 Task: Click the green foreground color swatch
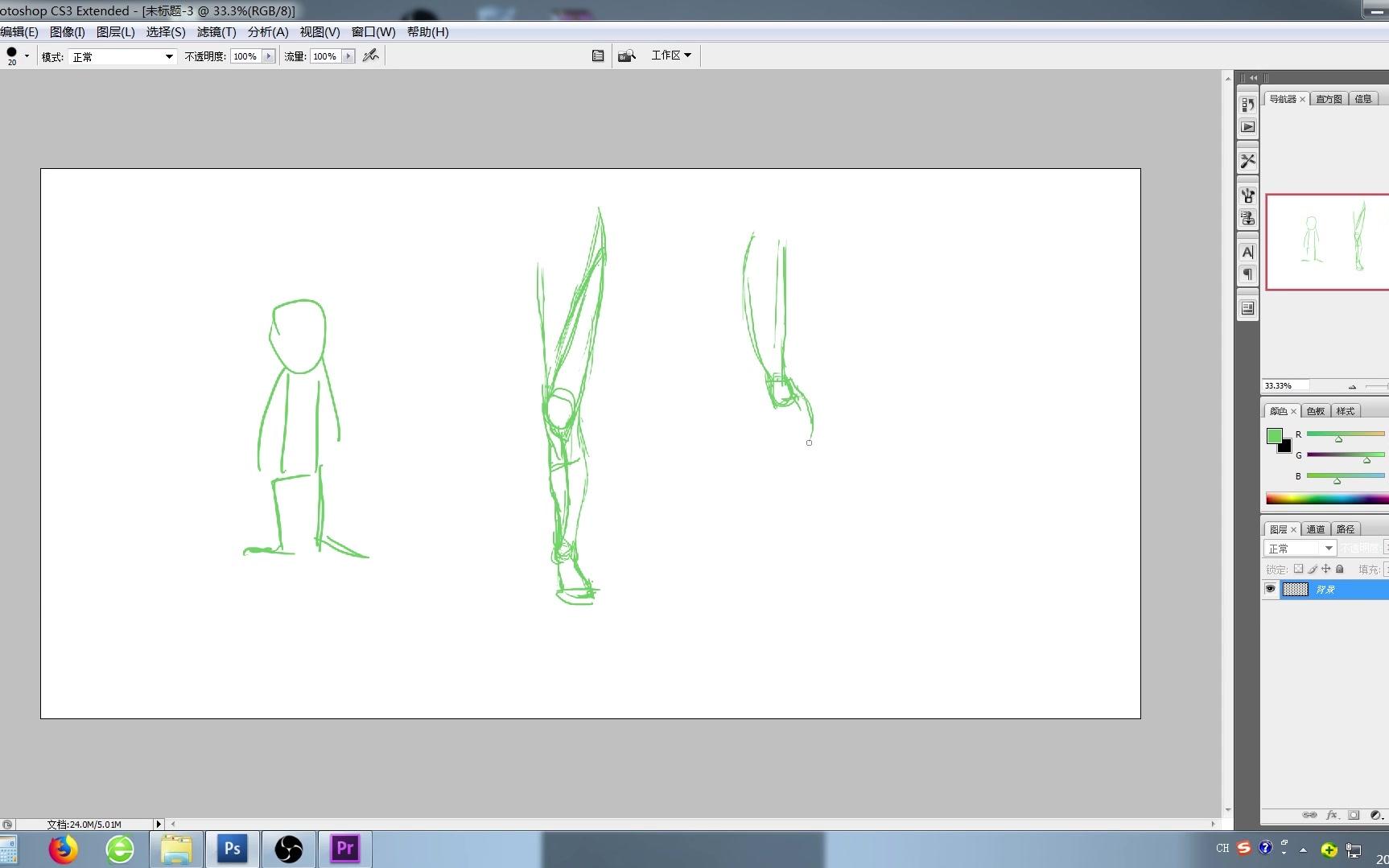[1273, 436]
